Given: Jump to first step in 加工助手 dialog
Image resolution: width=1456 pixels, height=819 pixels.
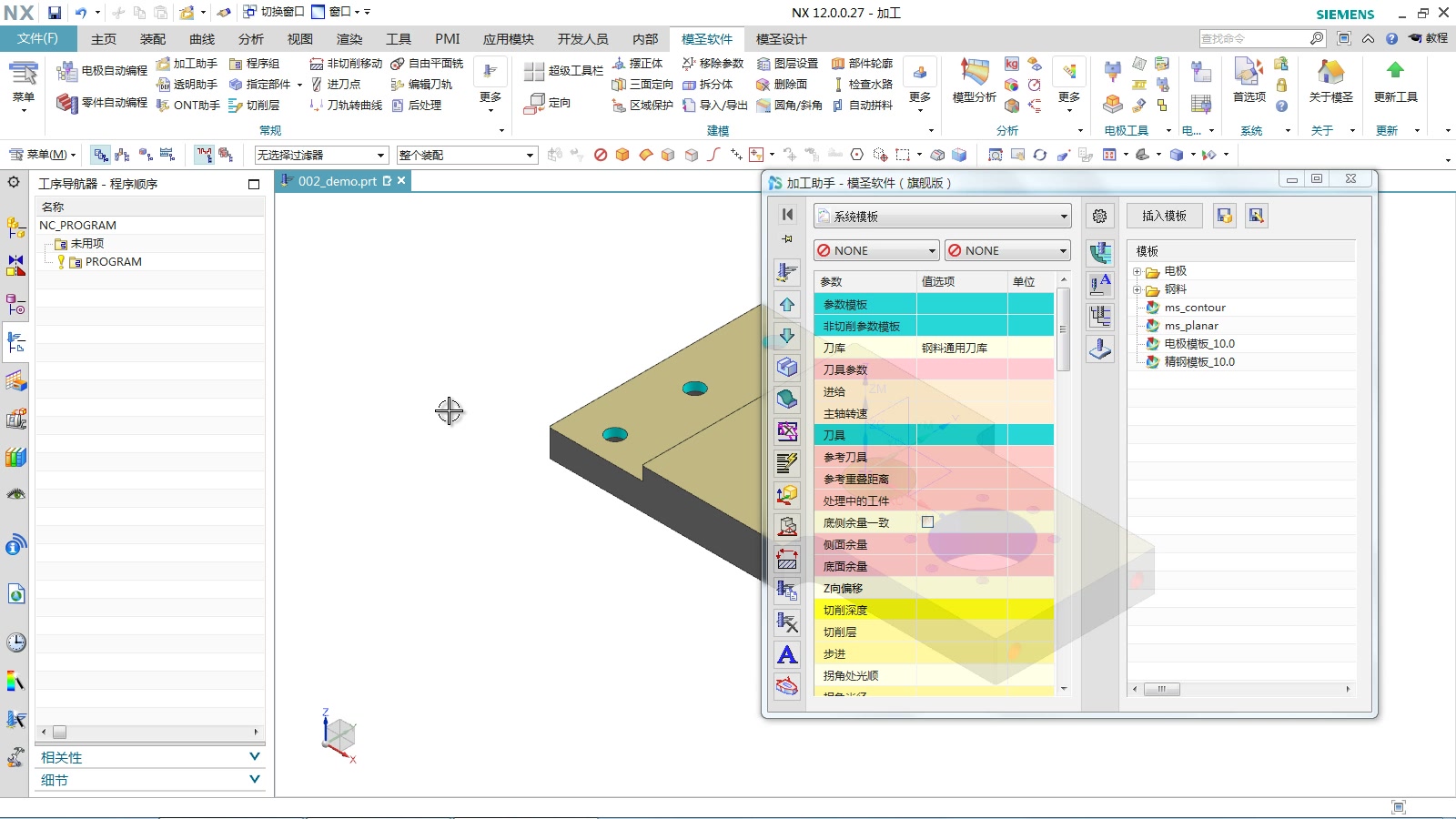Looking at the screenshot, I should 787,215.
